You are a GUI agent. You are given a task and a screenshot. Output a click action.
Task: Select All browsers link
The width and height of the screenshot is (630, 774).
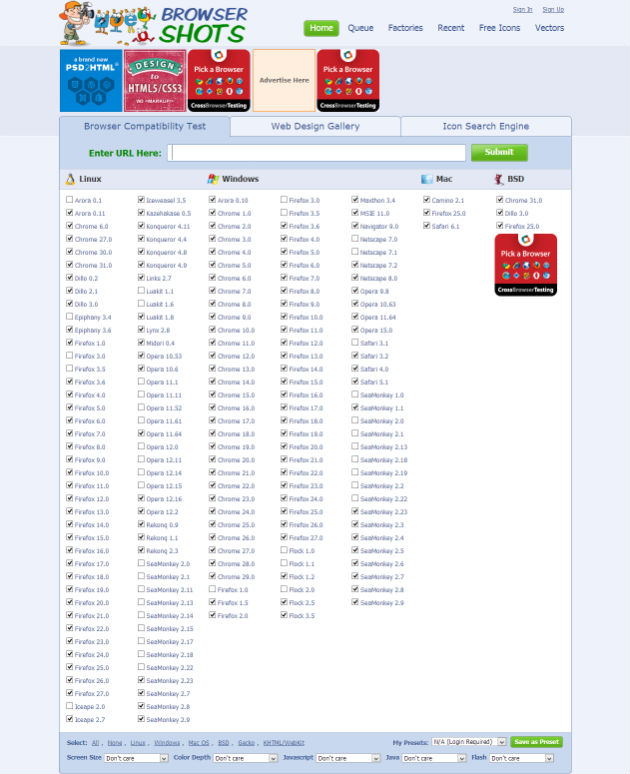click(x=95, y=743)
